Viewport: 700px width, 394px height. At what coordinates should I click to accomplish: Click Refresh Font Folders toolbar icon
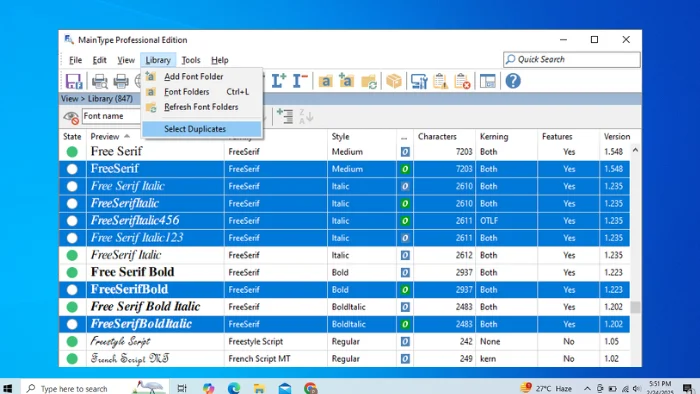[x=369, y=82]
